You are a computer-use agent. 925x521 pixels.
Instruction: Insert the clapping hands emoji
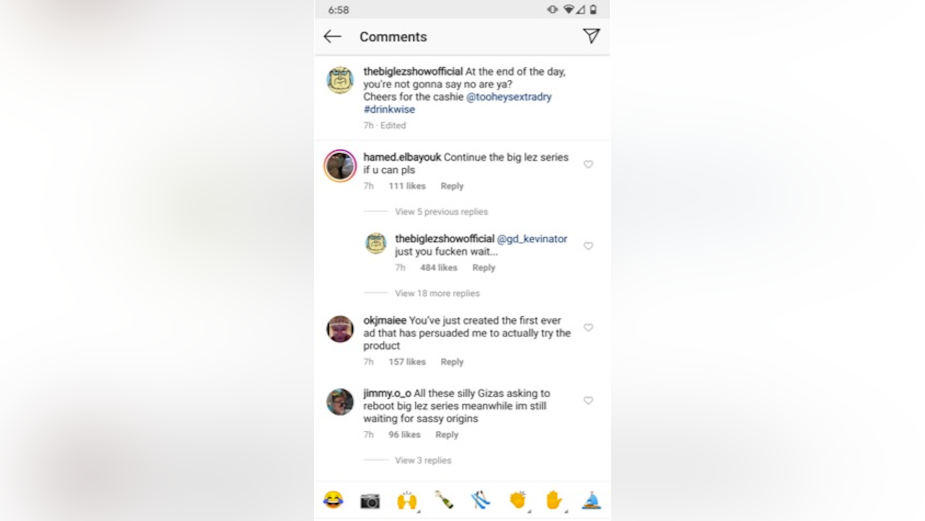(518, 500)
